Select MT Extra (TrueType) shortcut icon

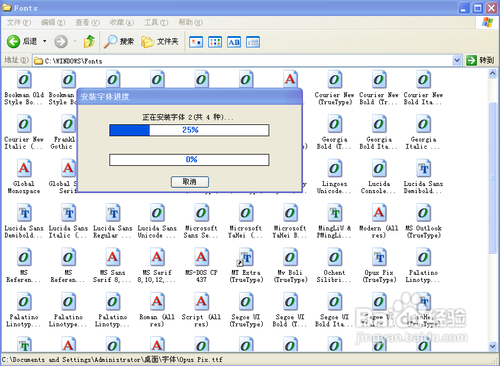click(245, 257)
